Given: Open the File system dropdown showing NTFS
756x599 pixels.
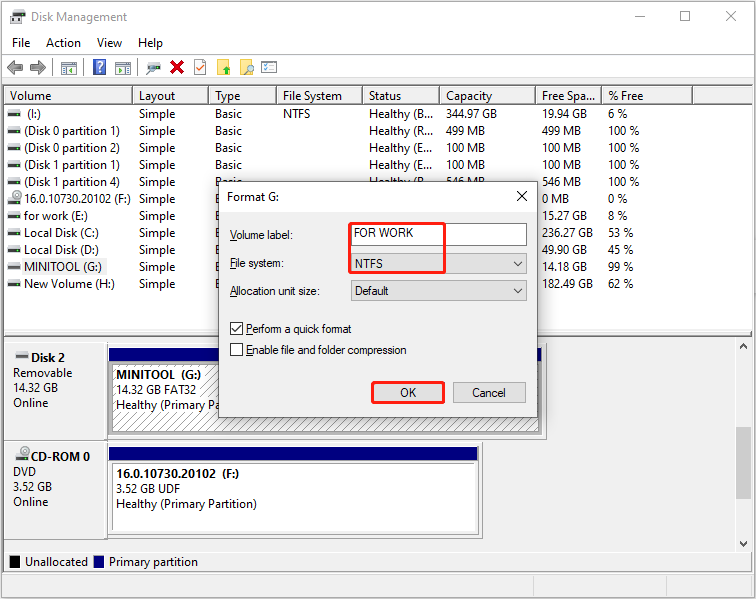Looking at the screenshot, I should (x=439, y=264).
